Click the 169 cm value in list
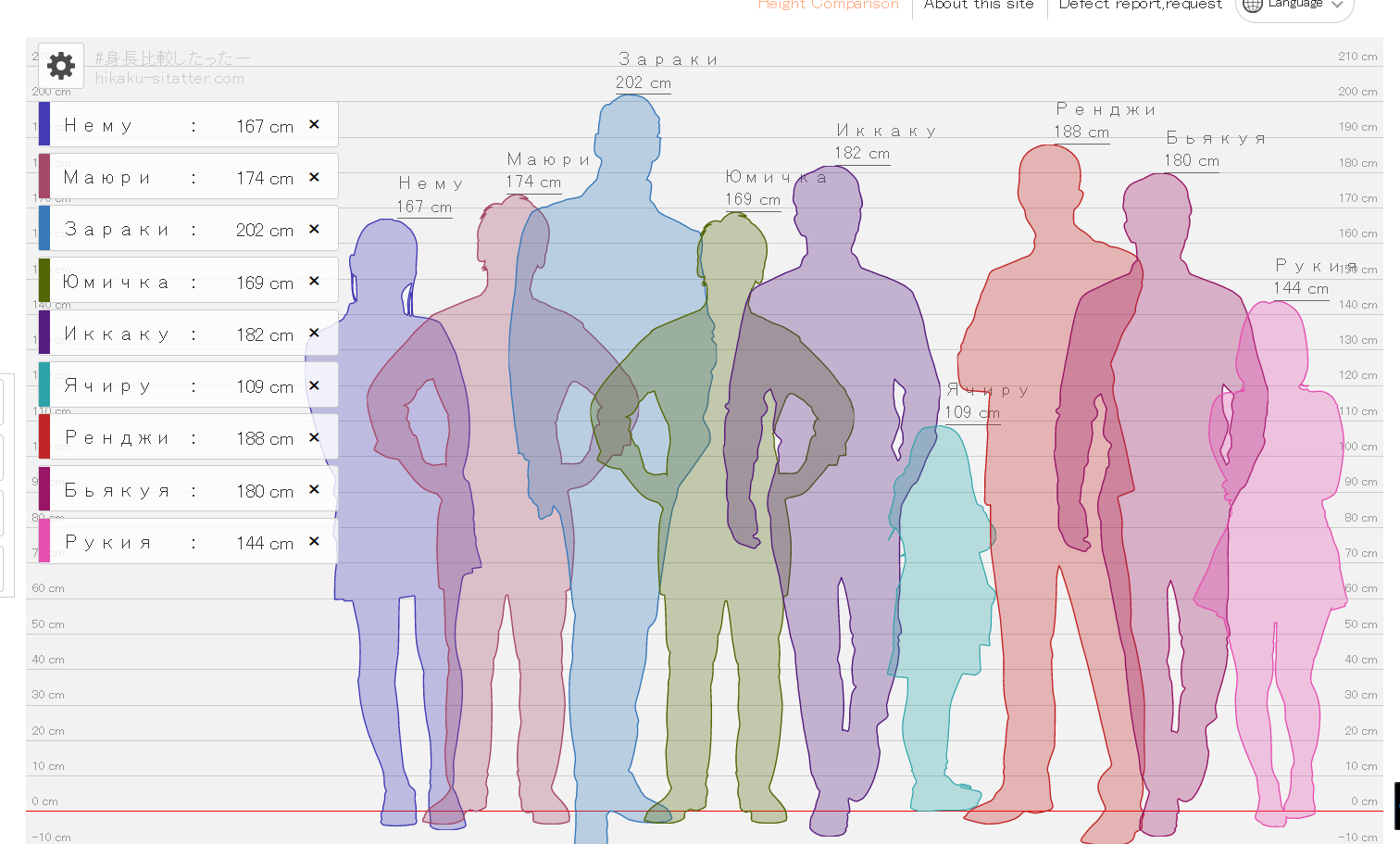 tap(265, 283)
